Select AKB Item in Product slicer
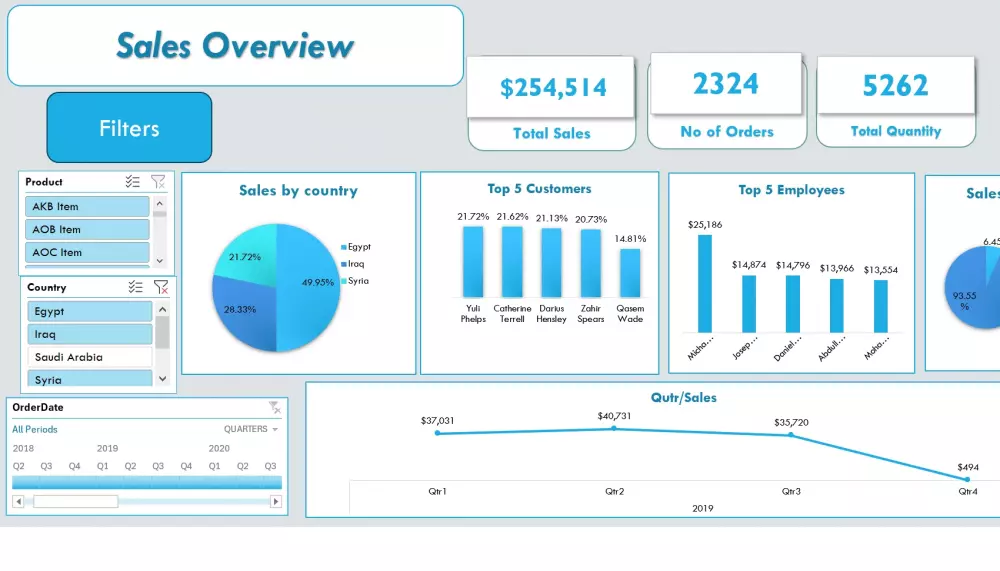The height and width of the screenshot is (571, 1000). (87, 207)
